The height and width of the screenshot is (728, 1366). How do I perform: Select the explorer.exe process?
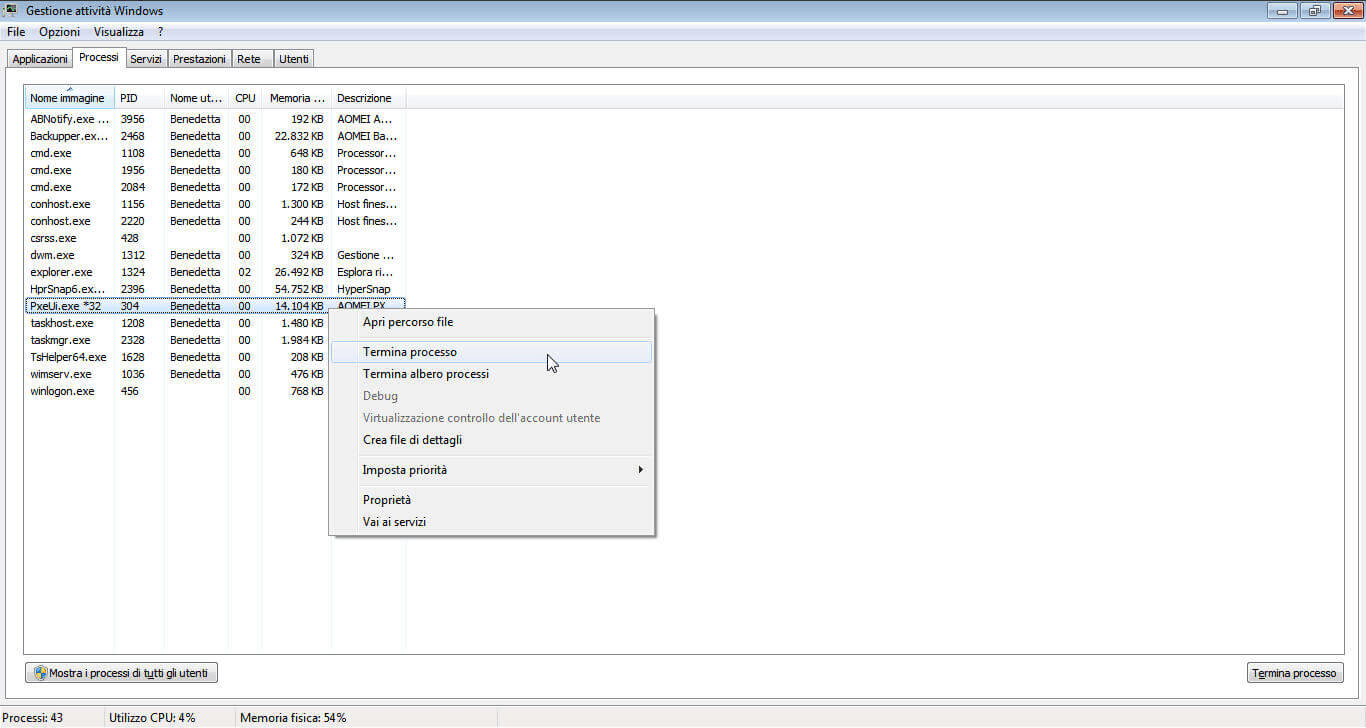215,272
